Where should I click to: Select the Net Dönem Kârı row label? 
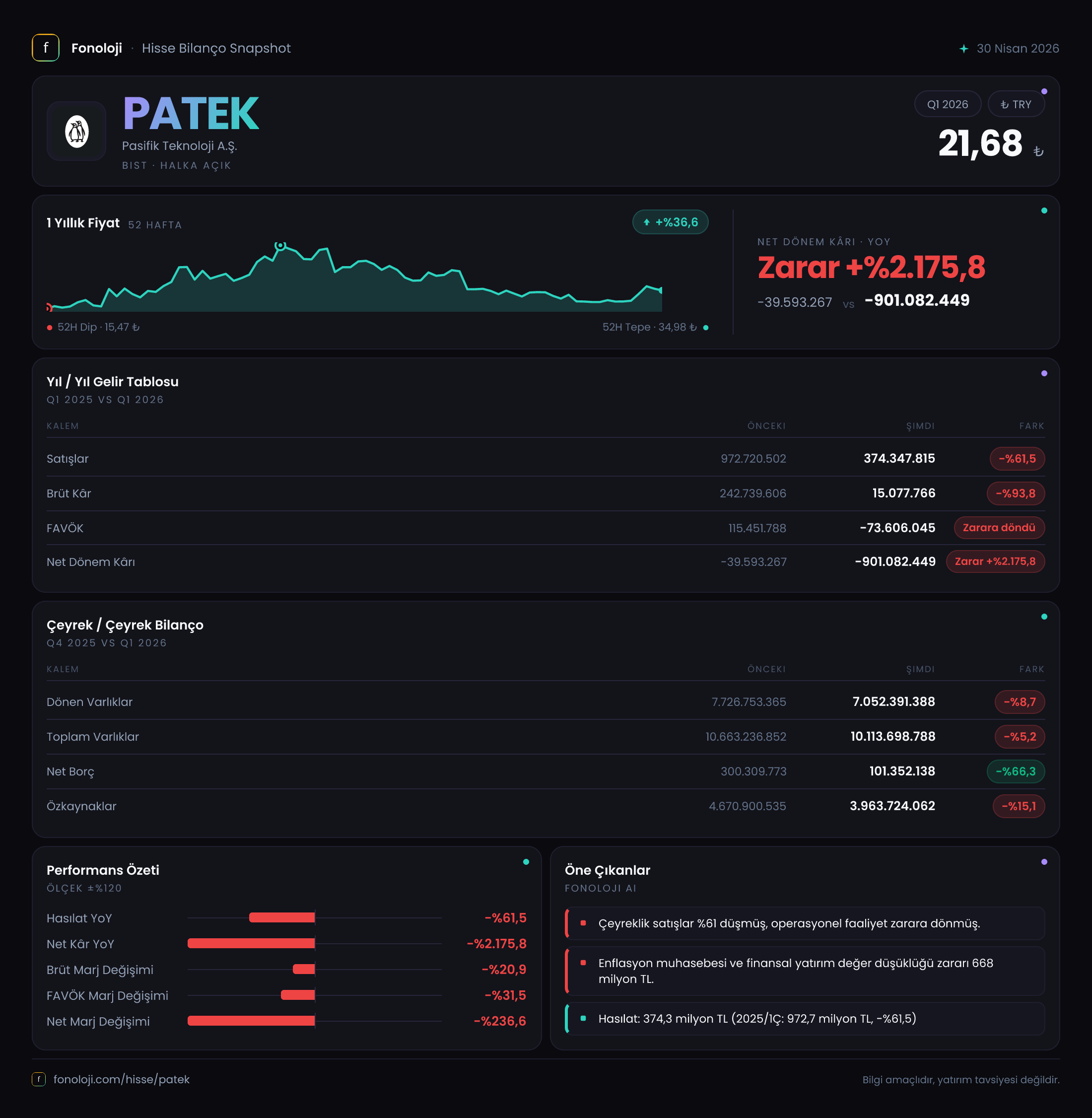click(91, 561)
